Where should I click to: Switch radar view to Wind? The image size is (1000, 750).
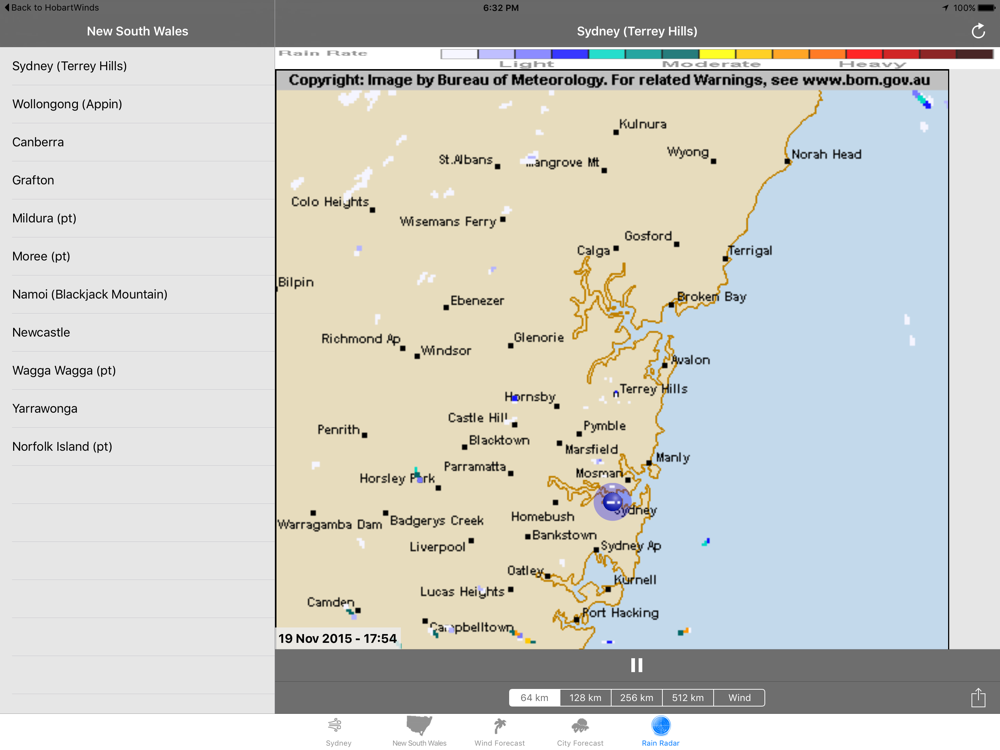[739, 698]
